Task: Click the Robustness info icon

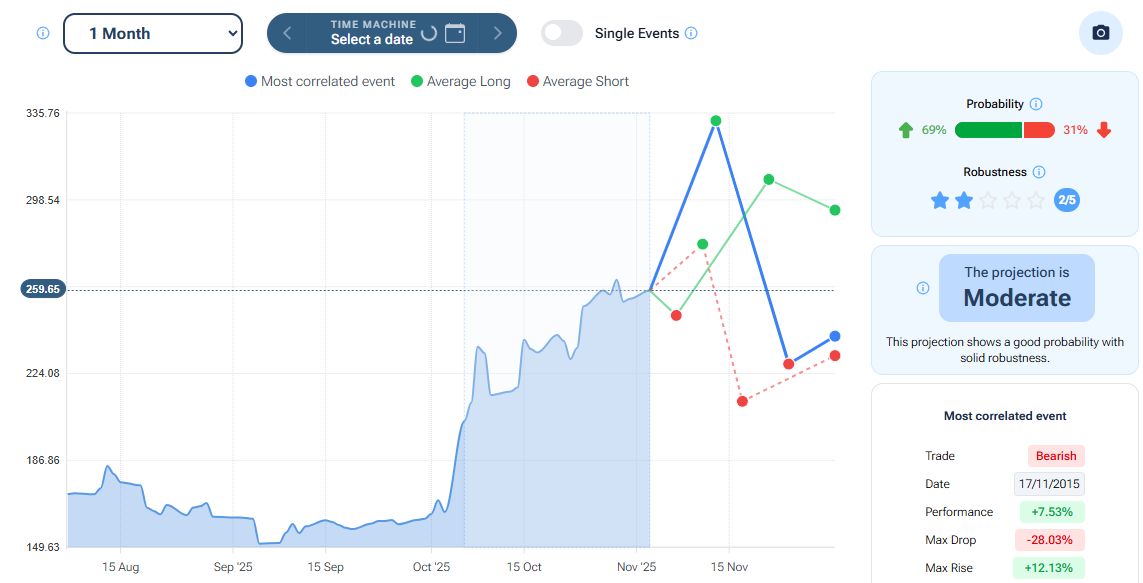Action: 1039,172
